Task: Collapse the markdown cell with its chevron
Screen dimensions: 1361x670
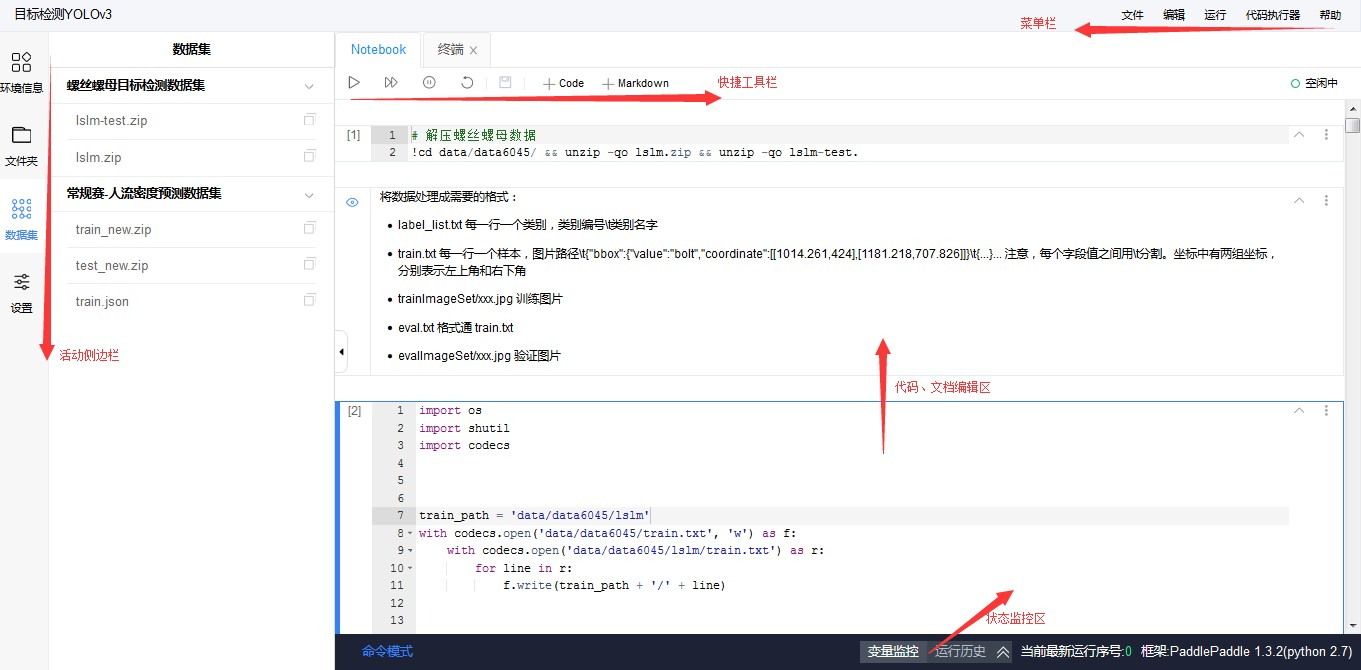Action: point(1299,200)
